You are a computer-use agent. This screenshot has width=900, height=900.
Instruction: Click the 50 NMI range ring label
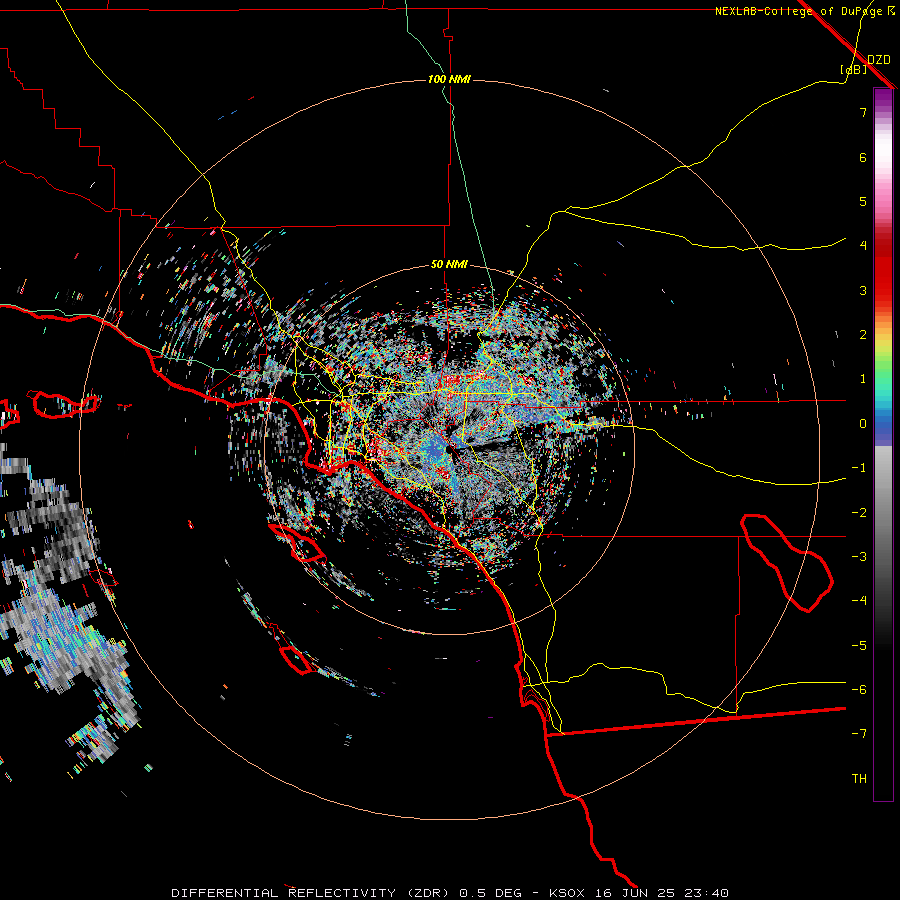pos(449,265)
